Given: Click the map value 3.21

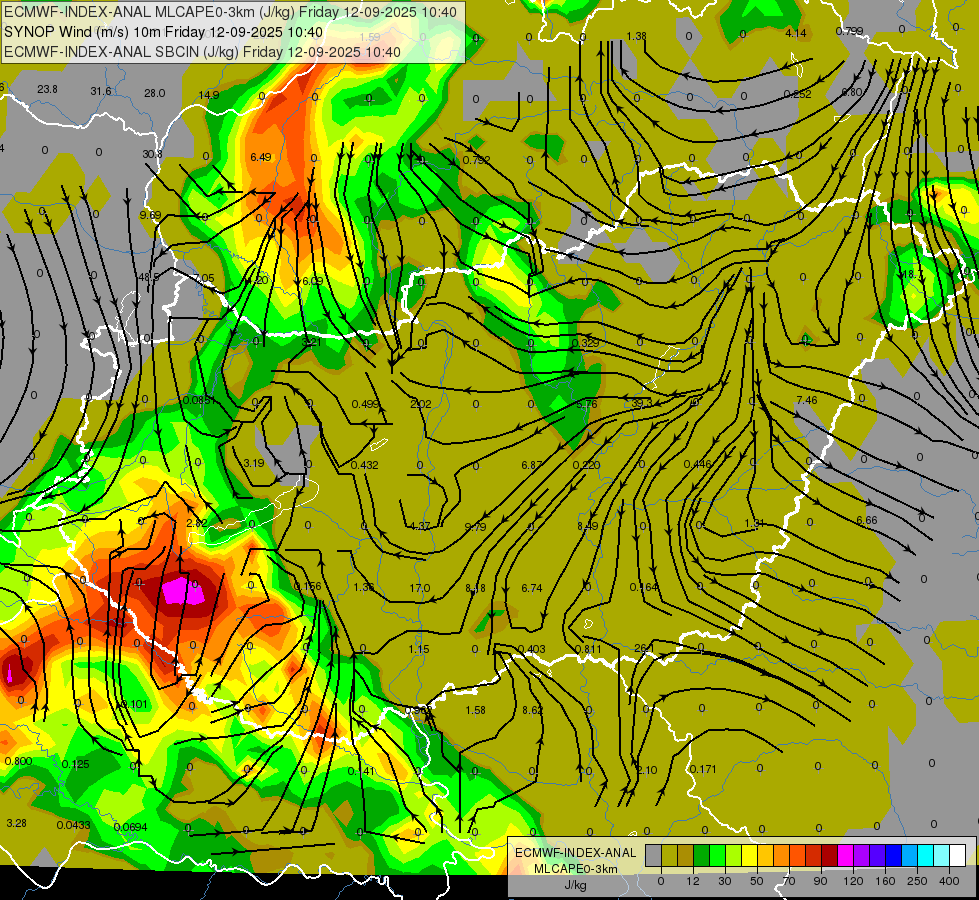Looking at the screenshot, I should (x=311, y=342).
